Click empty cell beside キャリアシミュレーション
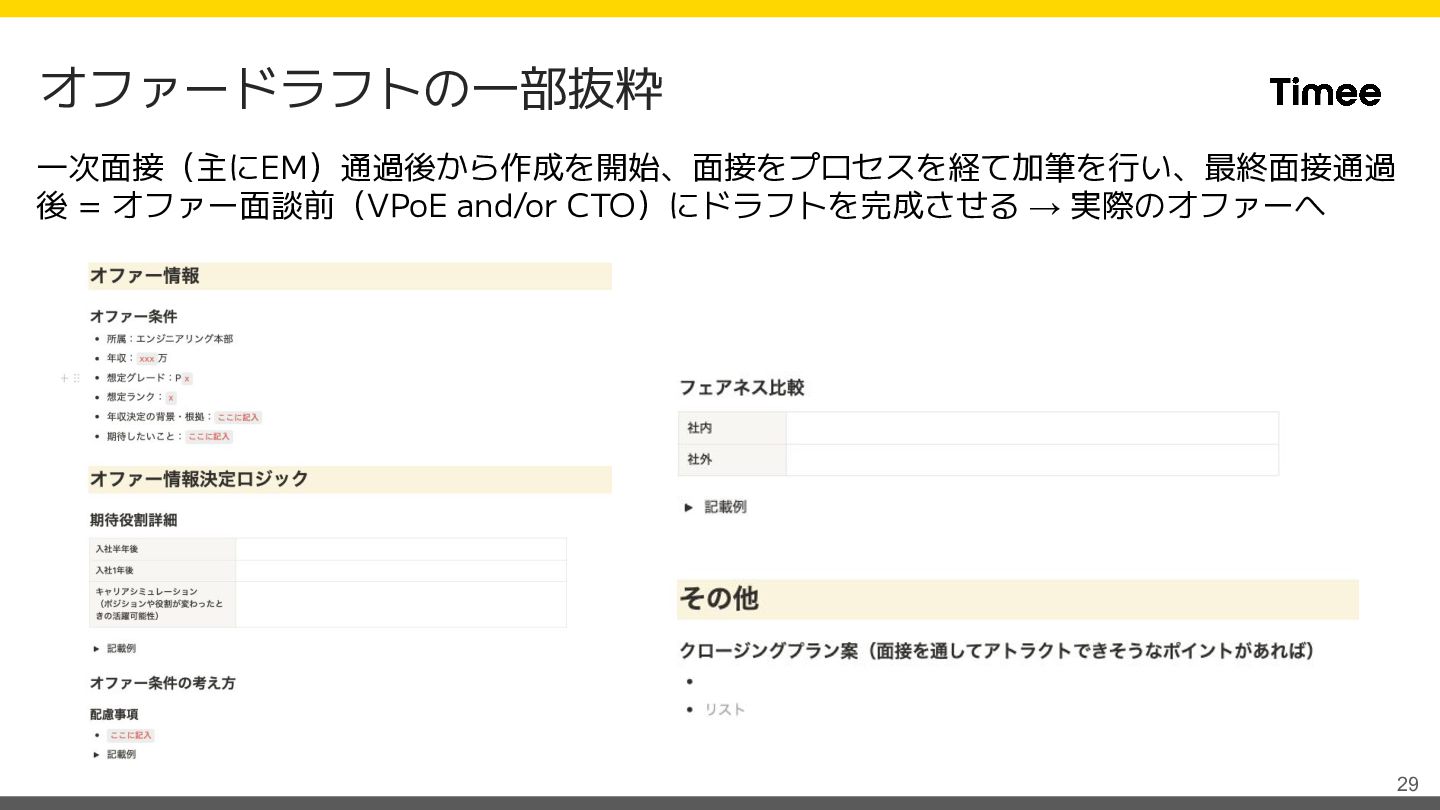The width and height of the screenshot is (1440, 810). 400,604
